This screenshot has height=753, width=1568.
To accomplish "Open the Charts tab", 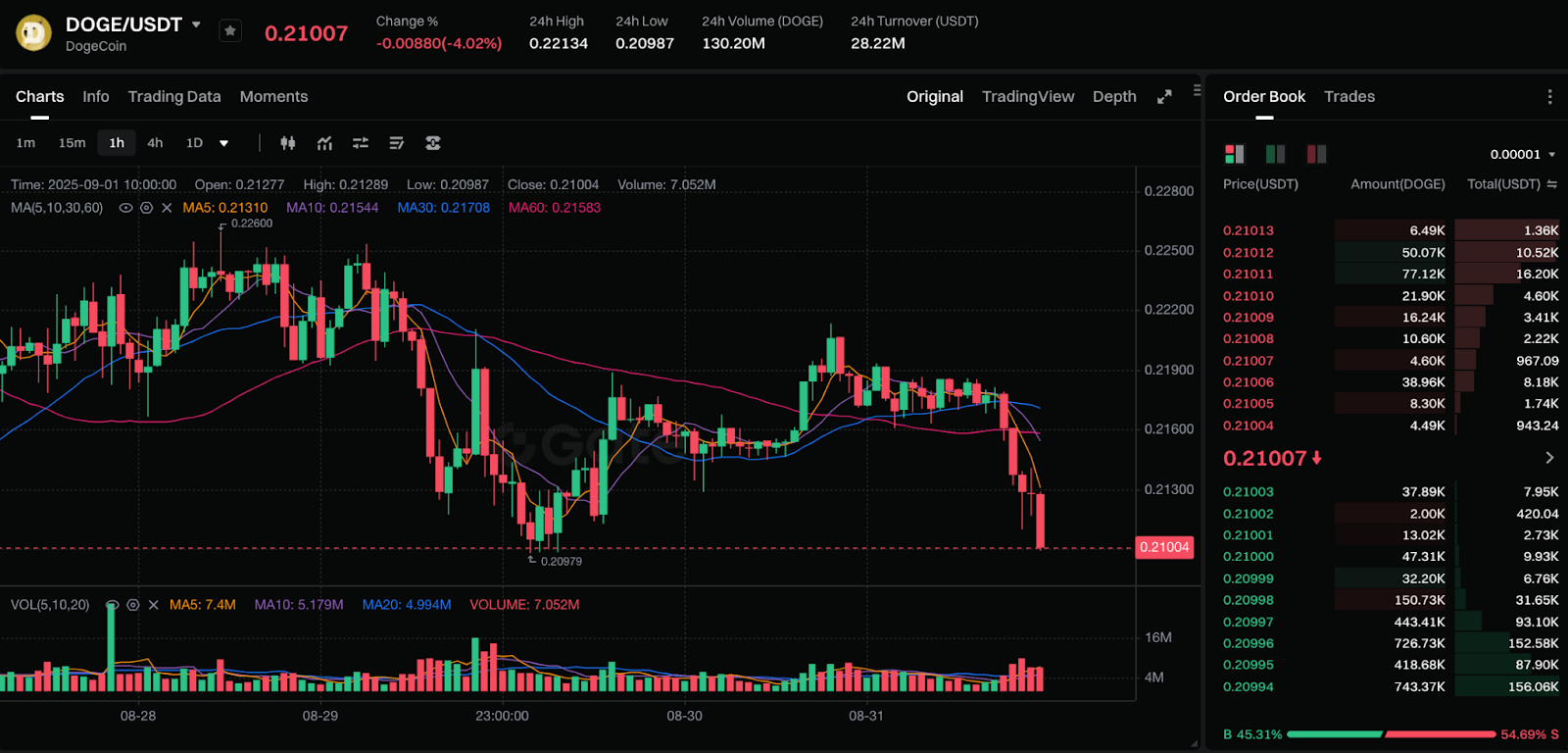I will (40, 97).
